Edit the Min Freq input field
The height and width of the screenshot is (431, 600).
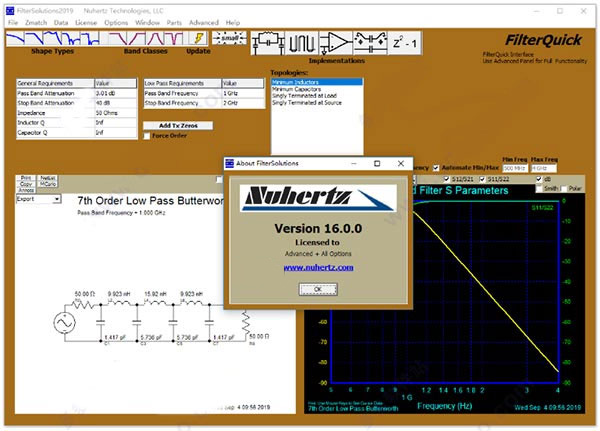tap(515, 168)
